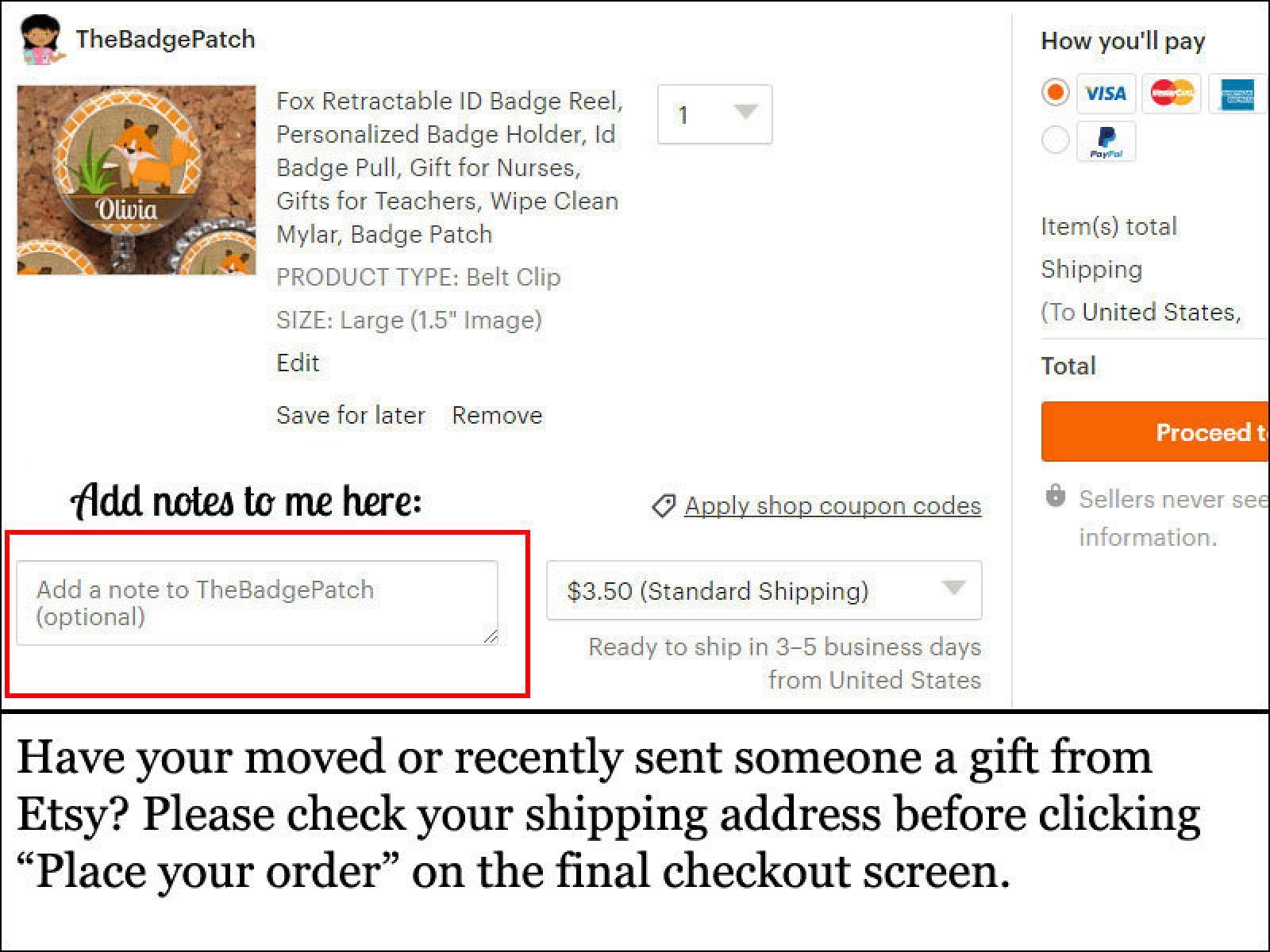Click the Fox badge reel product thumbnail
The width and height of the screenshot is (1270, 952).
coord(137,180)
